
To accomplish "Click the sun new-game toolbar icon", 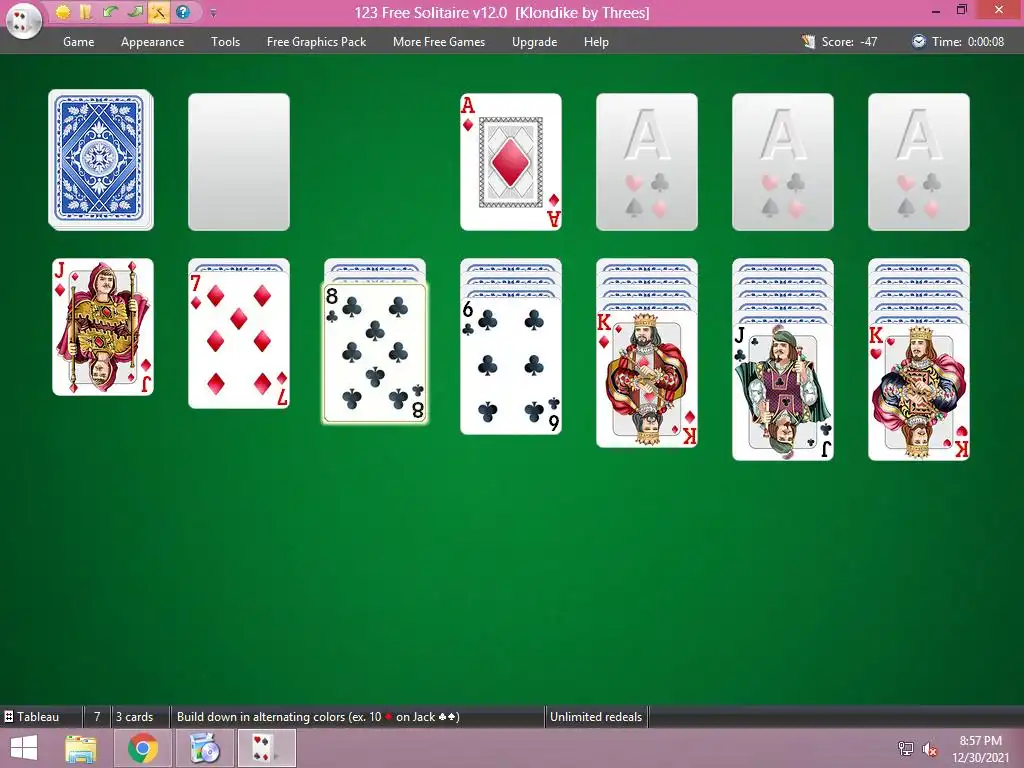I will click(63, 12).
